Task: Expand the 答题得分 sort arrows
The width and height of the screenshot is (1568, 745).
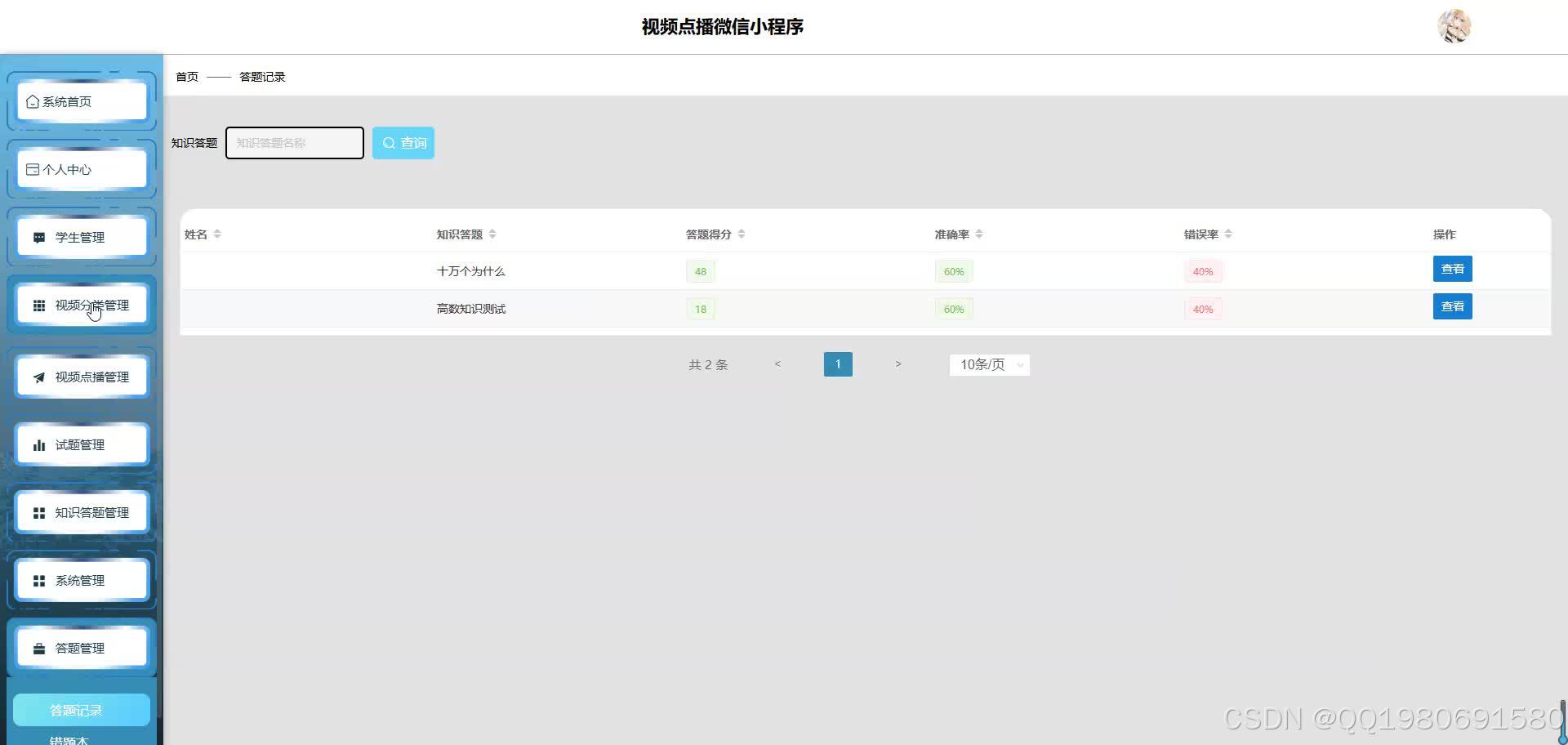Action: pos(742,234)
